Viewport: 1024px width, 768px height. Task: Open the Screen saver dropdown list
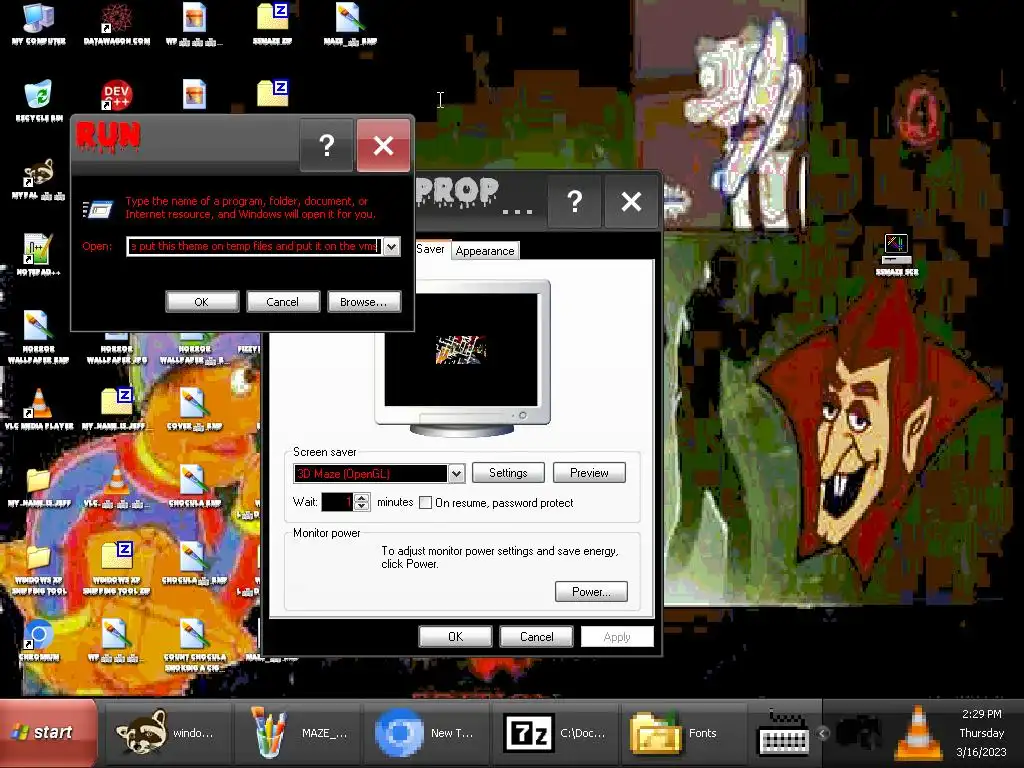tap(456, 473)
